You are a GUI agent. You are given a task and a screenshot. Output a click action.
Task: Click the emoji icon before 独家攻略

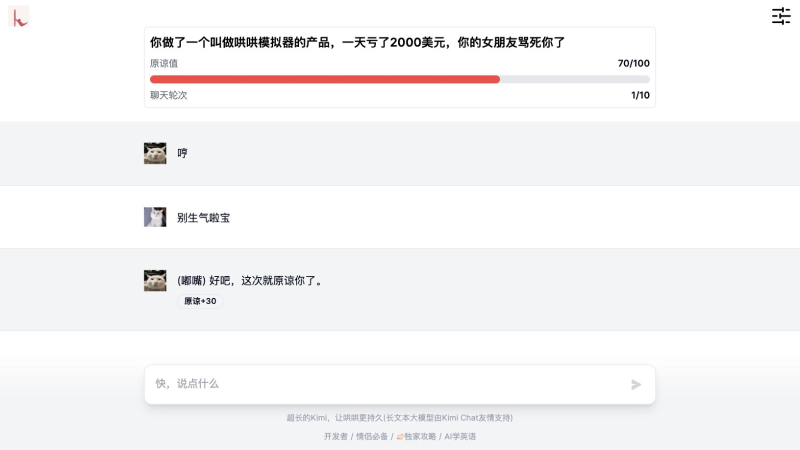click(400, 436)
